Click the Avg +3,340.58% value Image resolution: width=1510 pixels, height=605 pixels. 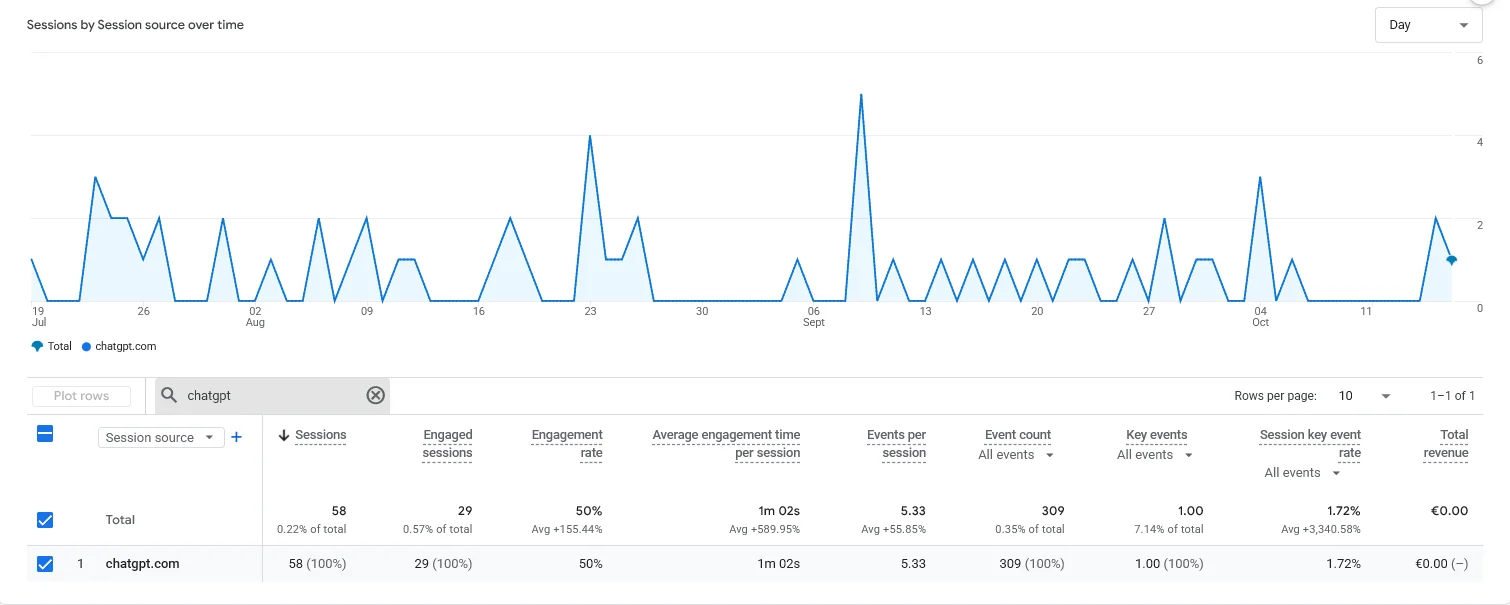click(1321, 529)
